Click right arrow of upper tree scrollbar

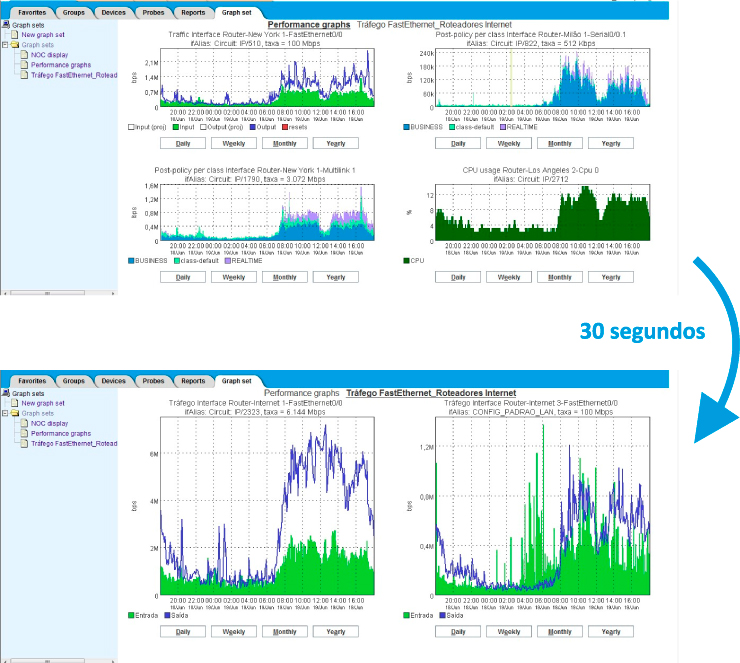click(x=113, y=294)
